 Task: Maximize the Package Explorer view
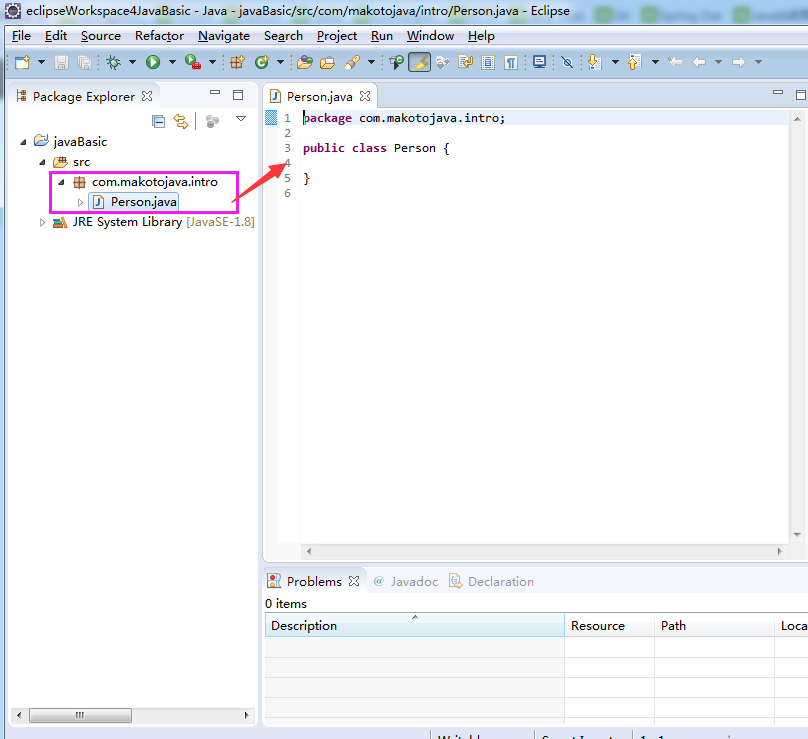tap(238, 95)
